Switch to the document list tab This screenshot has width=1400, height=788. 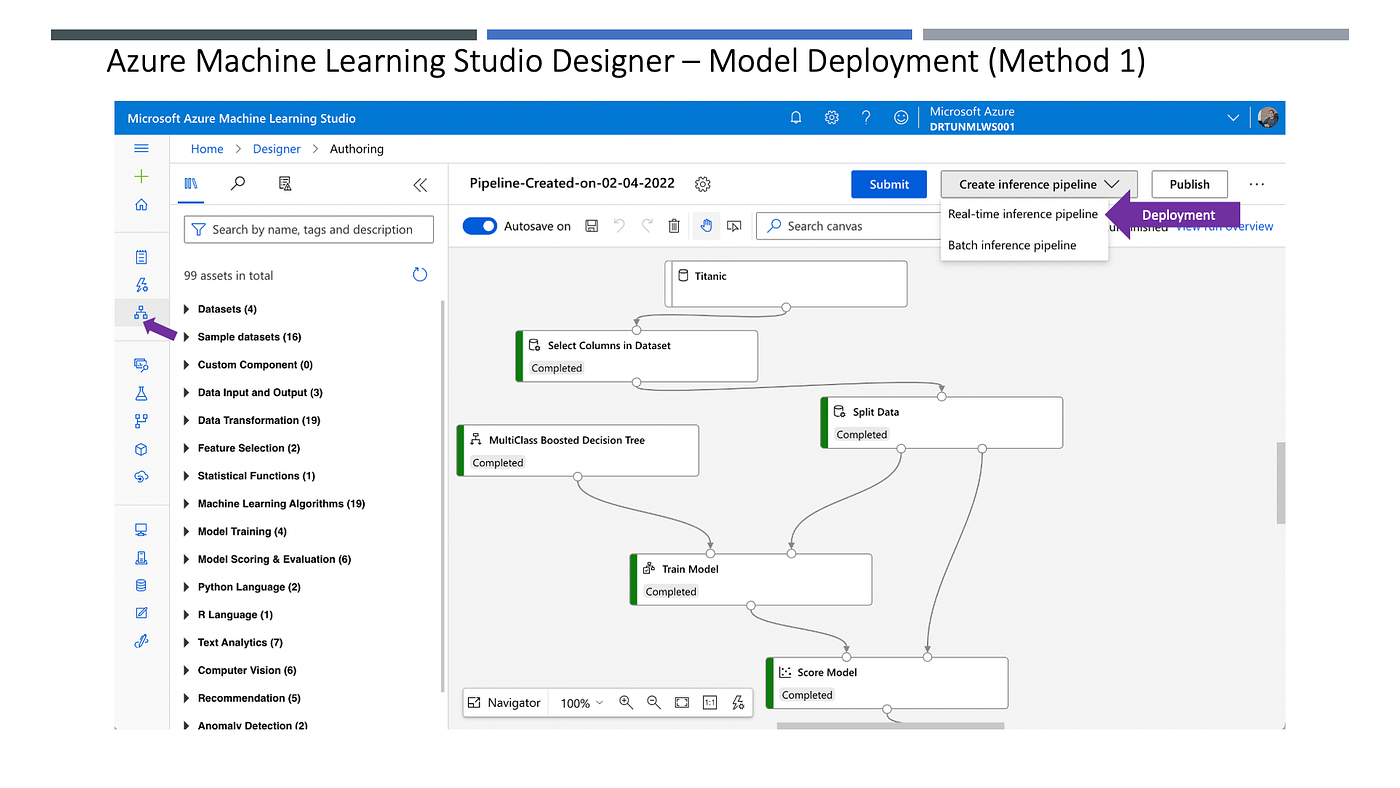285,184
